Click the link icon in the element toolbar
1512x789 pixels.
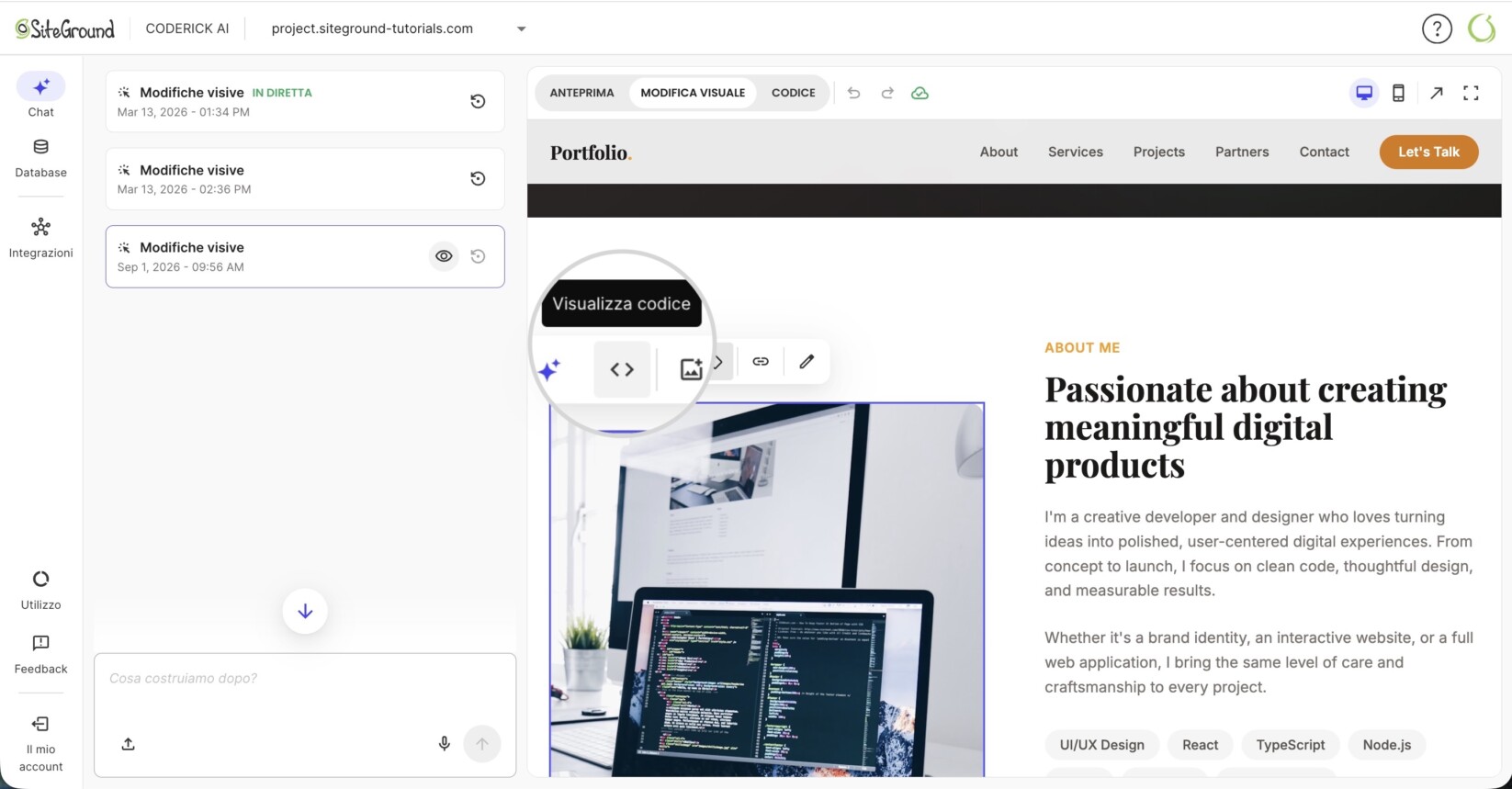point(761,362)
